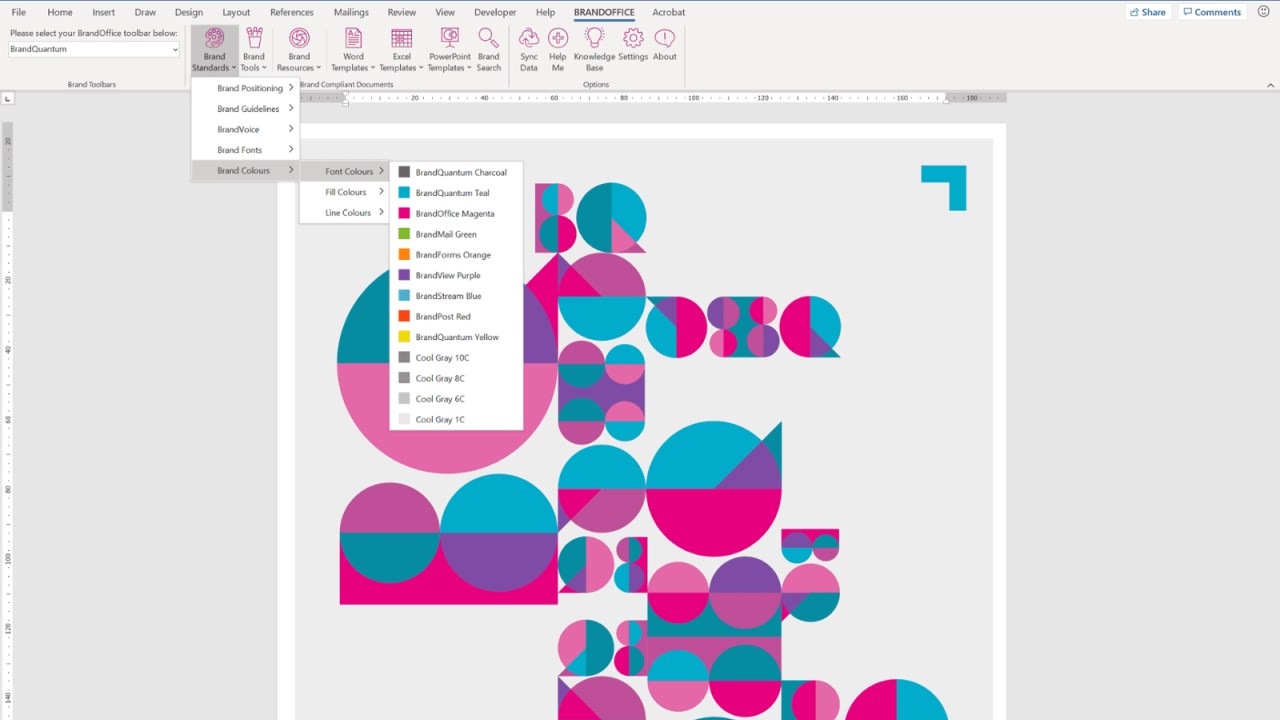
Task: Switch to the View tab
Action: [x=445, y=12]
